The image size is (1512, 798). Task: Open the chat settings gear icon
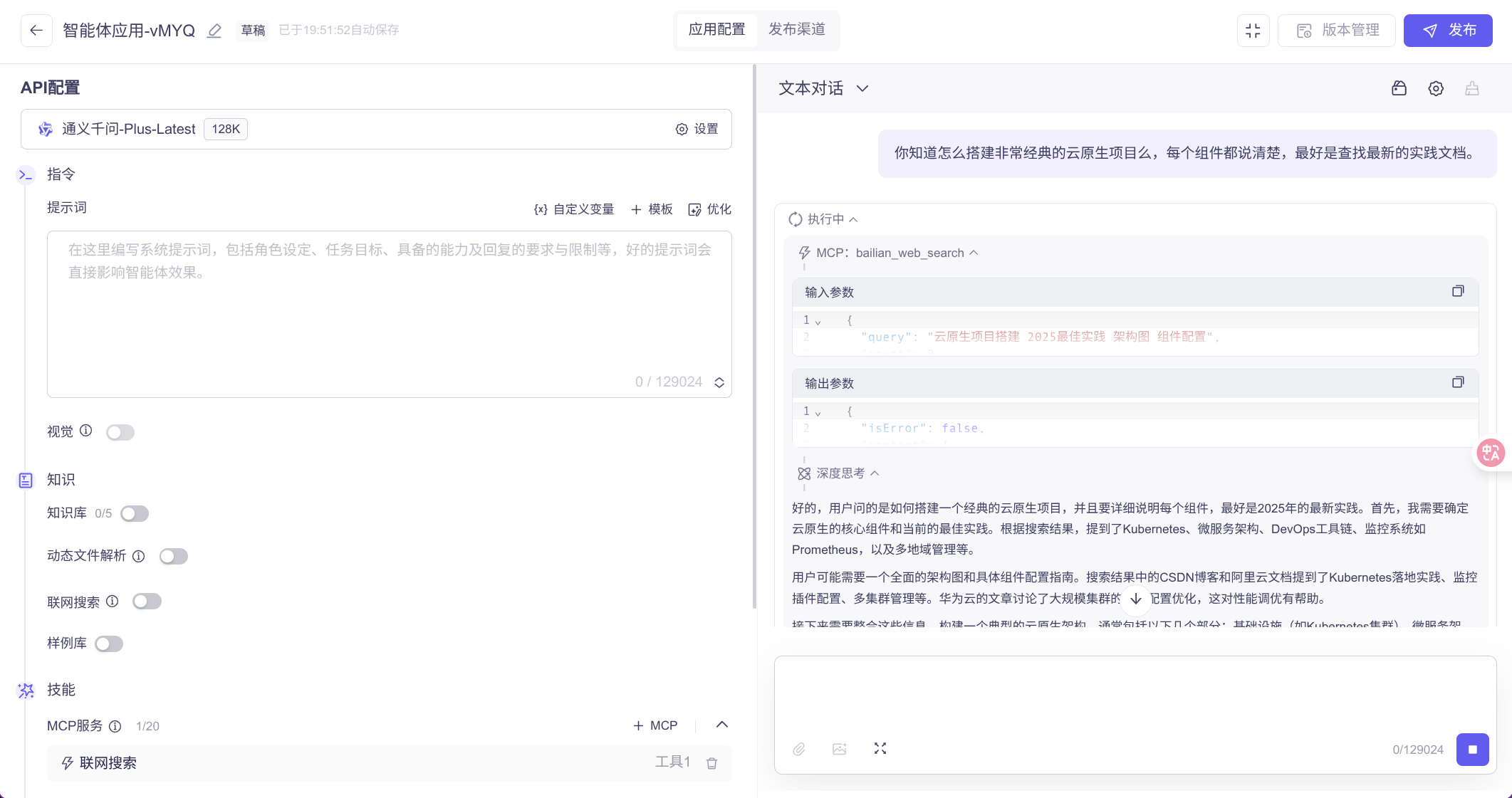coord(1436,88)
